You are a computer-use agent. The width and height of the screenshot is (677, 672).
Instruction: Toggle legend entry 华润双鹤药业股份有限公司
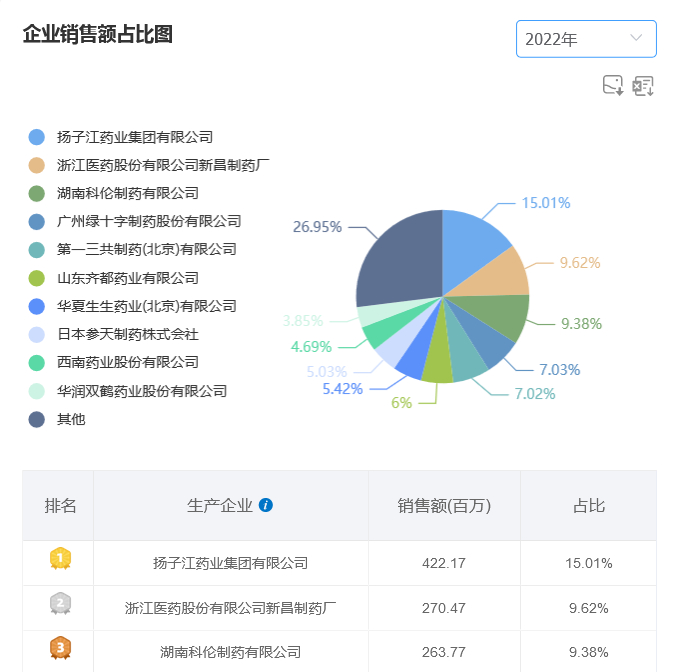pos(128,391)
